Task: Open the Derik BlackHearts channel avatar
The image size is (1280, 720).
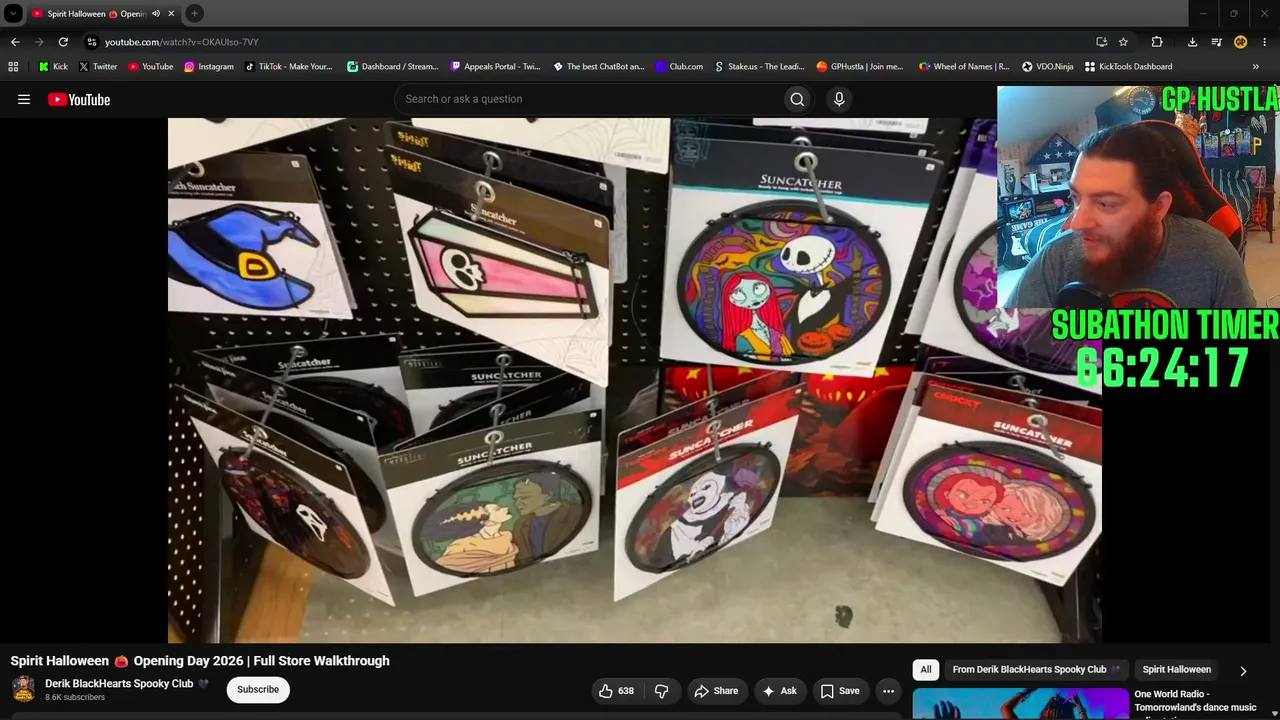Action: coord(23,690)
